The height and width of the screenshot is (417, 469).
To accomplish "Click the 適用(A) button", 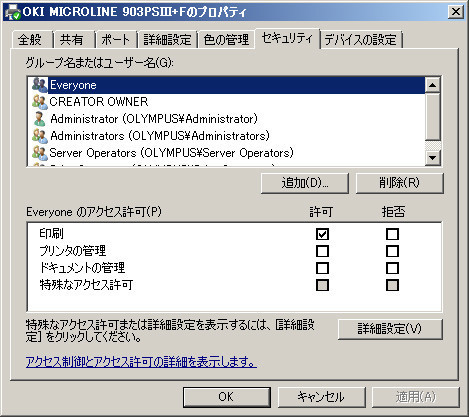I will (416, 397).
